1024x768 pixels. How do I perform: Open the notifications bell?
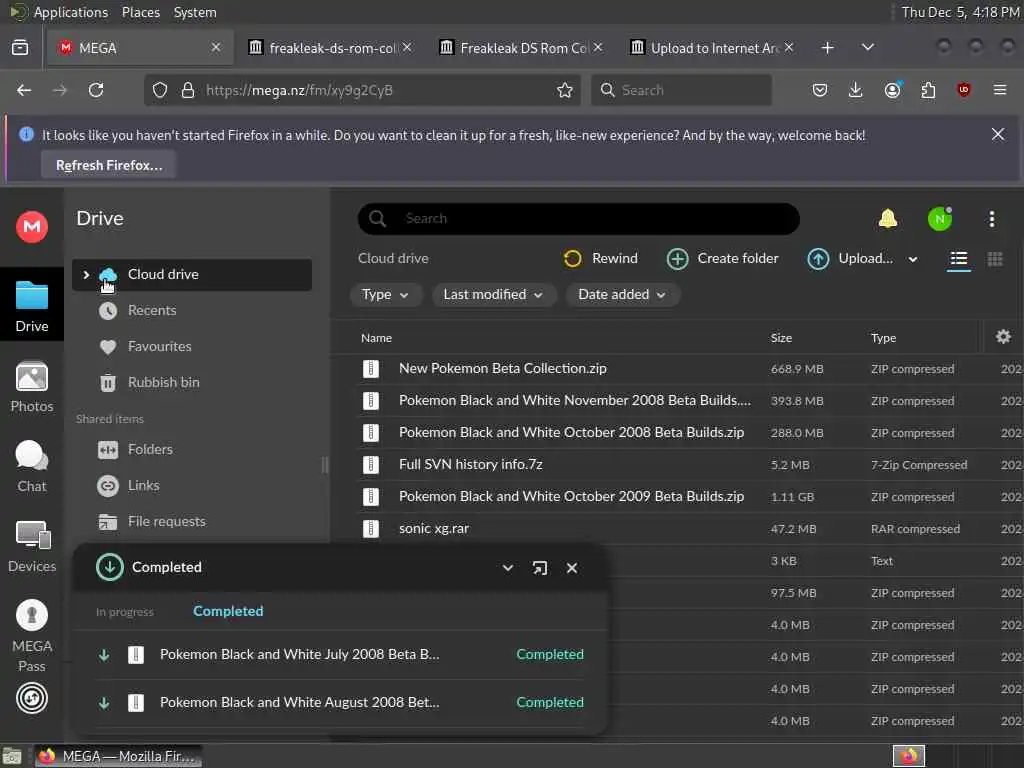coord(888,219)
